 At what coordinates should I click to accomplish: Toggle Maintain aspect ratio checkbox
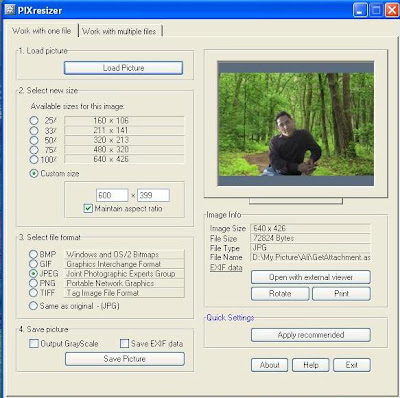pos(88,209)
